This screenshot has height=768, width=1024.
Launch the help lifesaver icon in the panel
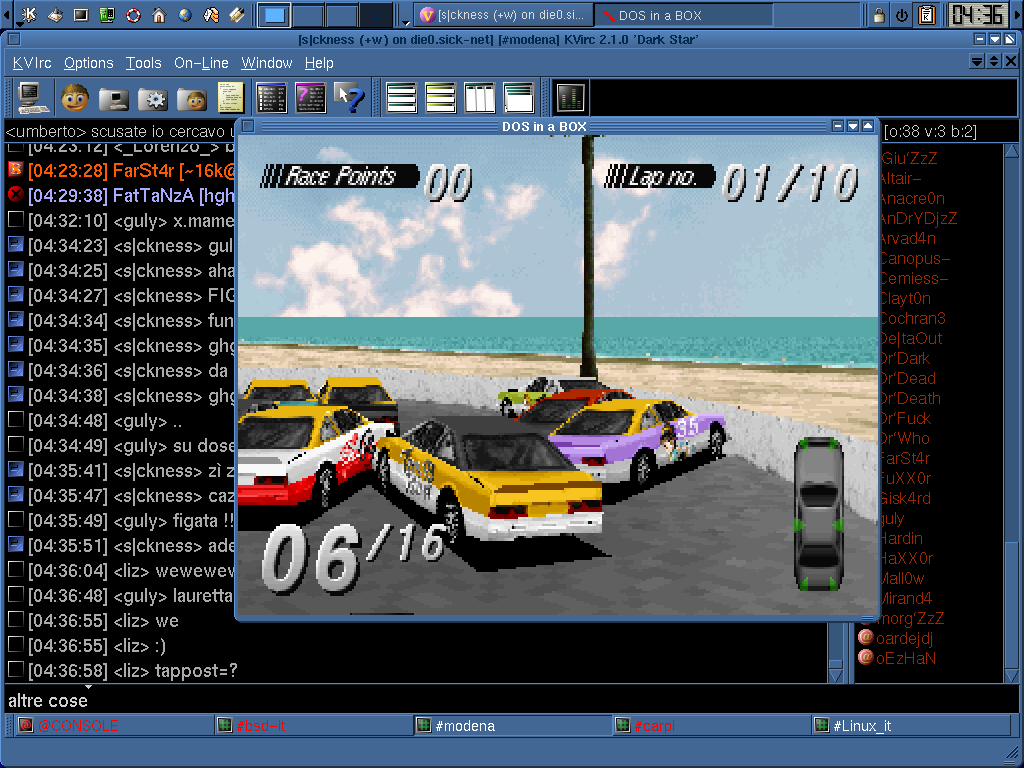pyautogui.click(x=133, y=14)
